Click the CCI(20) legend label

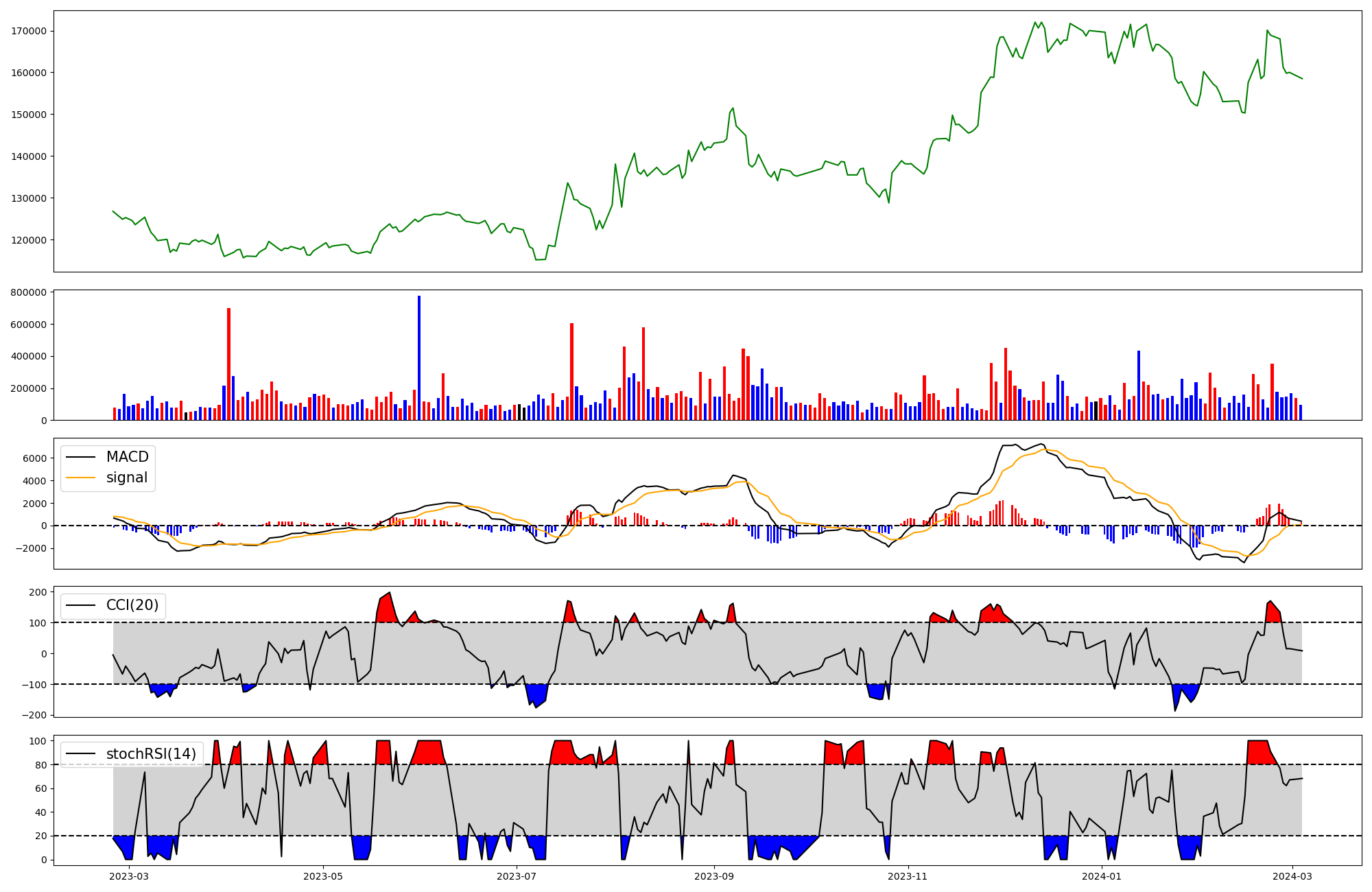(132, 605)
